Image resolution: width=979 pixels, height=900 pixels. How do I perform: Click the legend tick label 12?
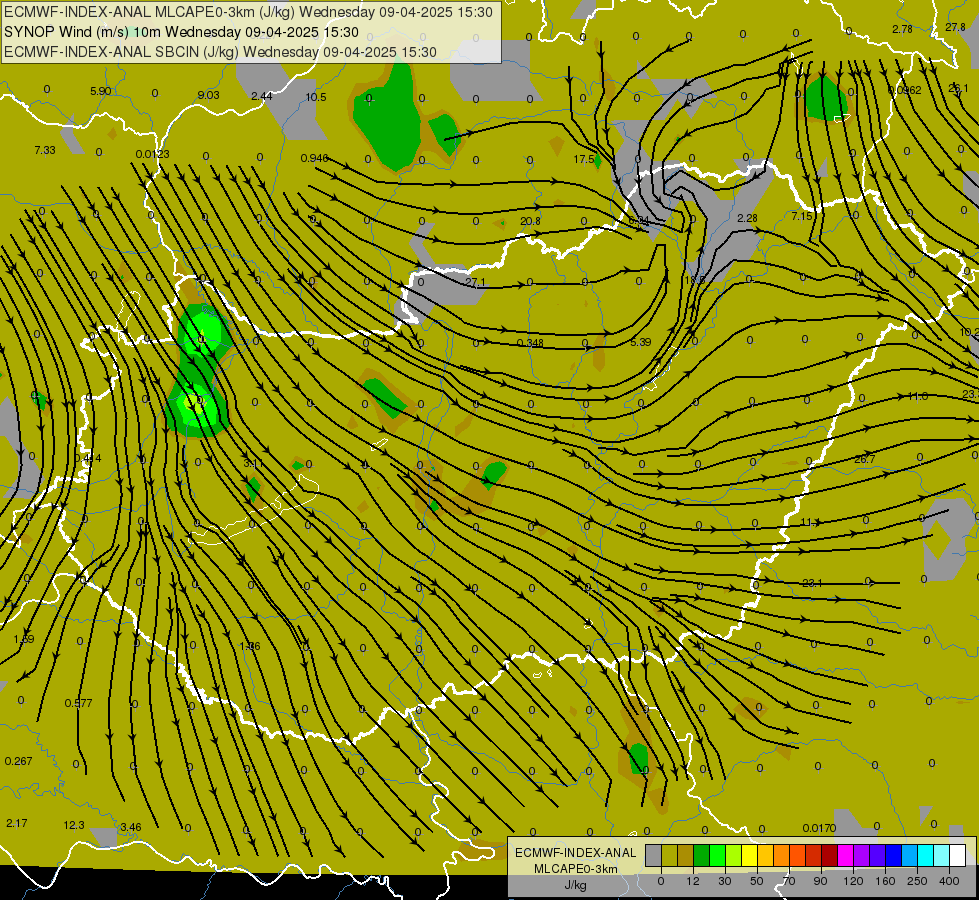pos(692,881)
